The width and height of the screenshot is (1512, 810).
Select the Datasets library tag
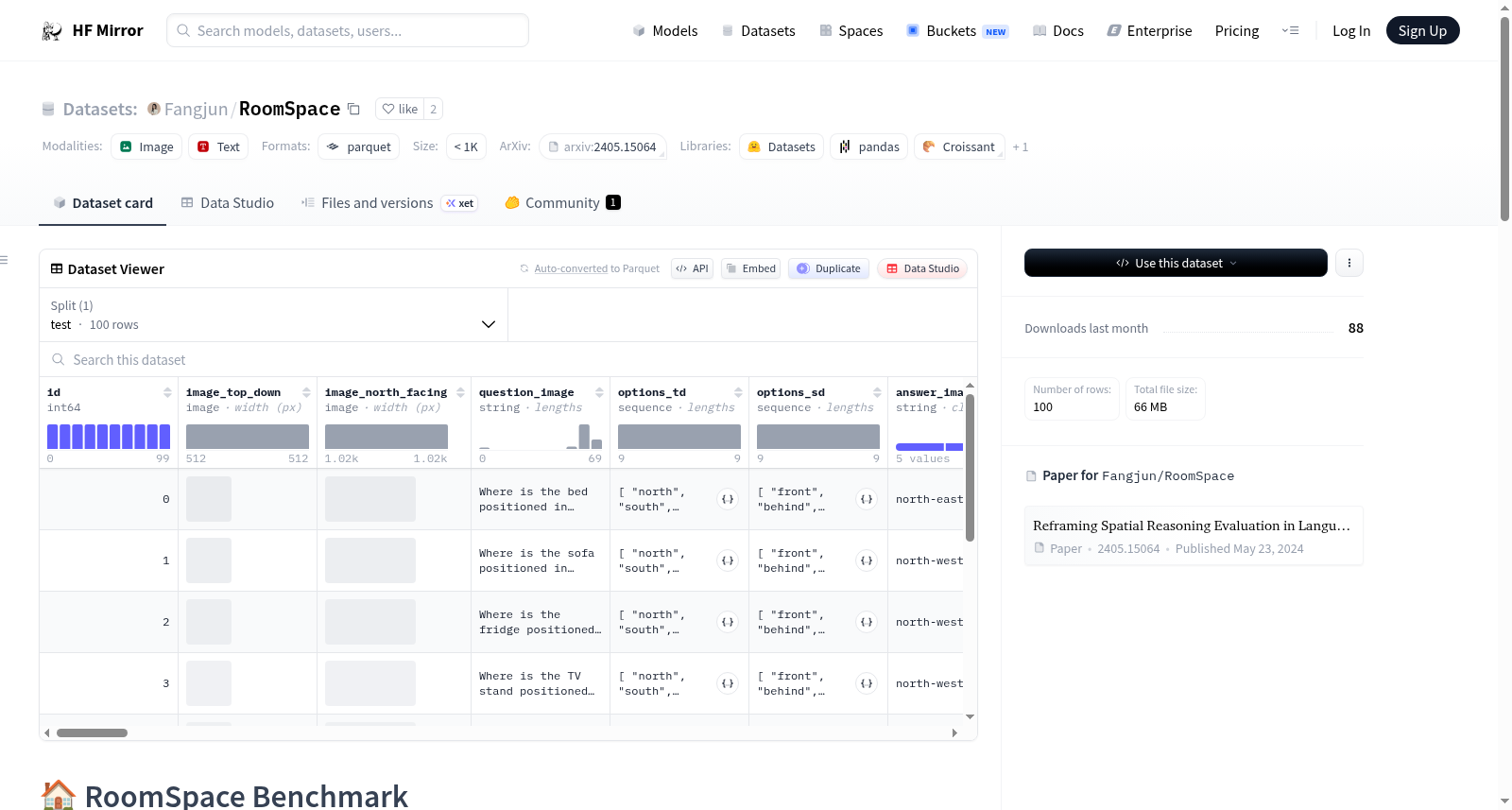(782, 146)
